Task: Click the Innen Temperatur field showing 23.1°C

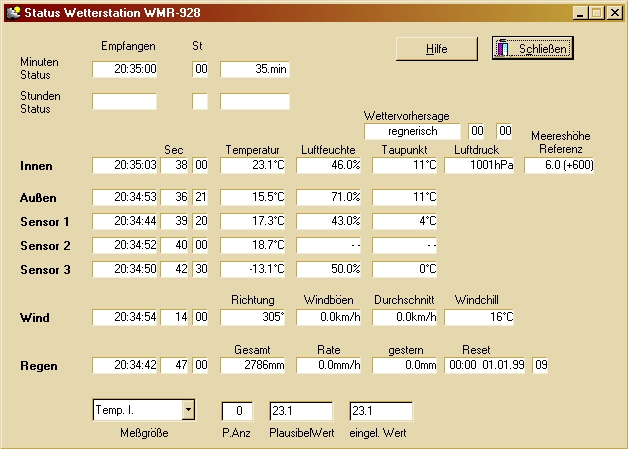Action: (254, 165)
